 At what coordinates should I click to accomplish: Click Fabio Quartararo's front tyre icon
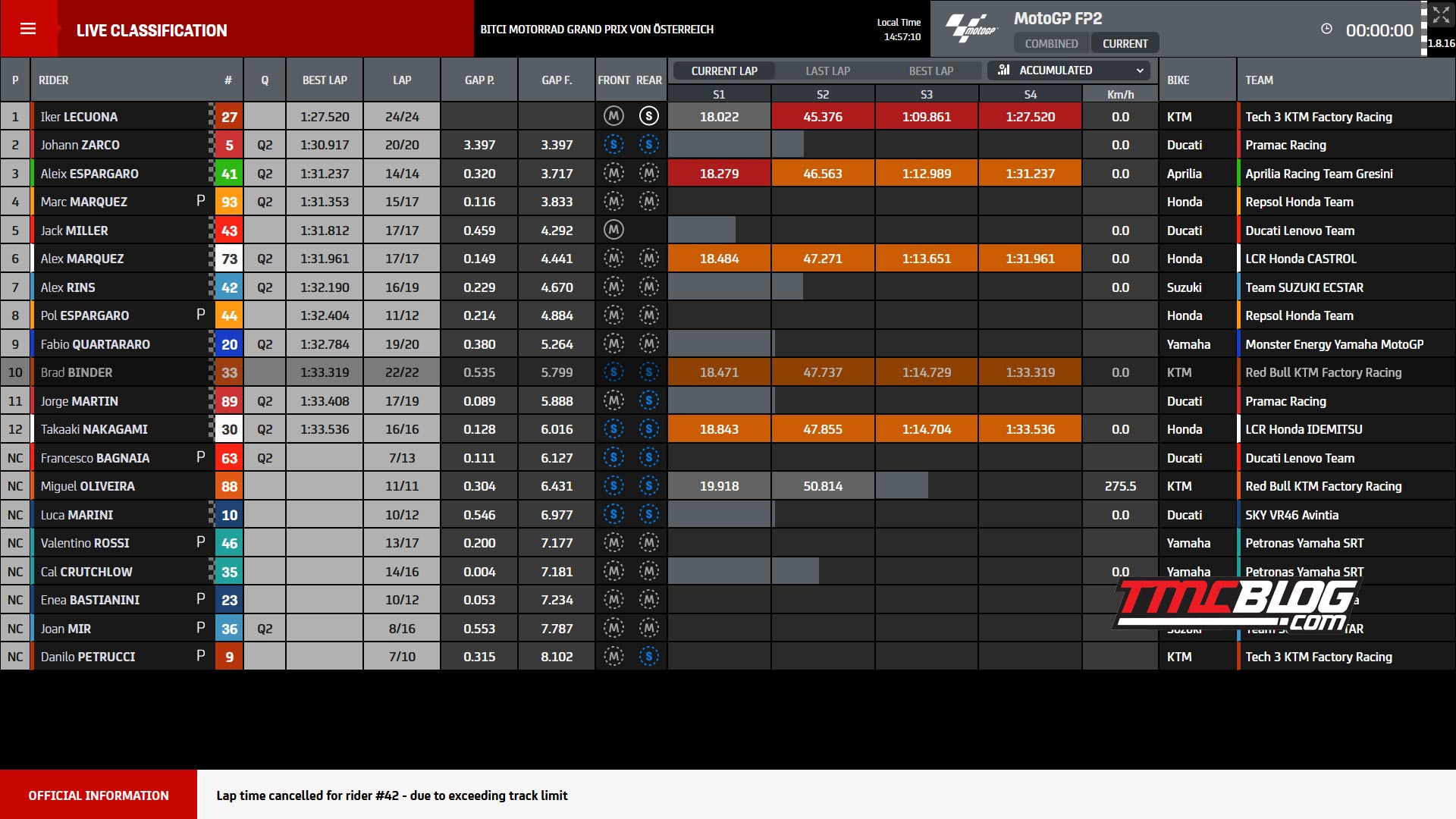(613, 344)
